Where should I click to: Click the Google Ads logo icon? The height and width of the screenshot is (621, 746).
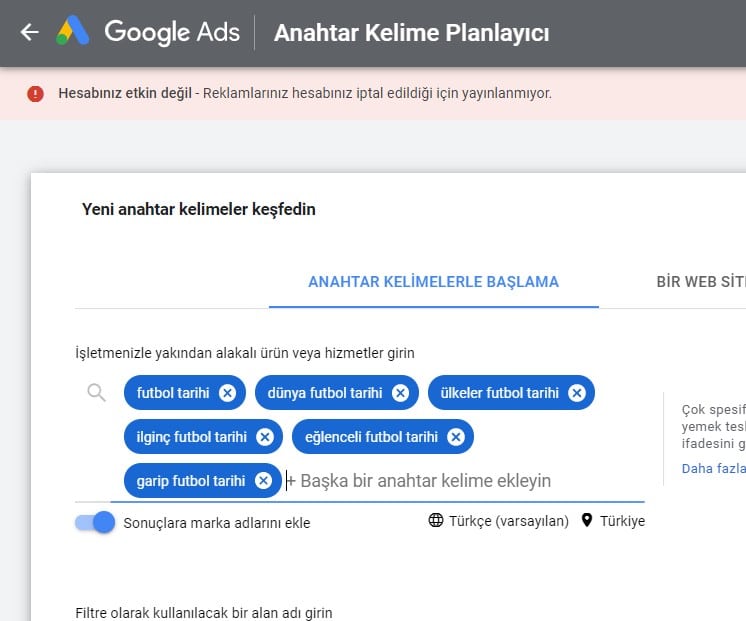[72, 31]
